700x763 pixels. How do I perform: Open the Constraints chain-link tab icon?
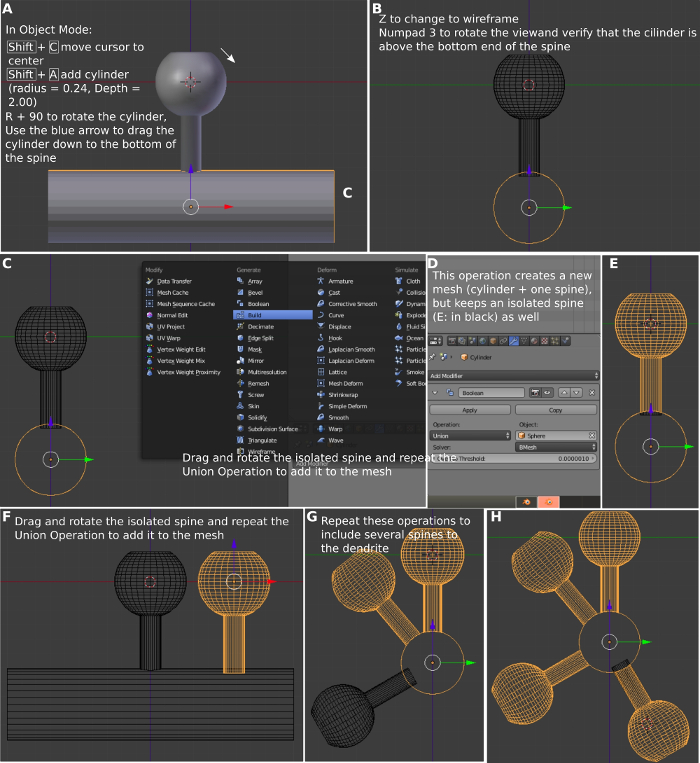[503, 341]
